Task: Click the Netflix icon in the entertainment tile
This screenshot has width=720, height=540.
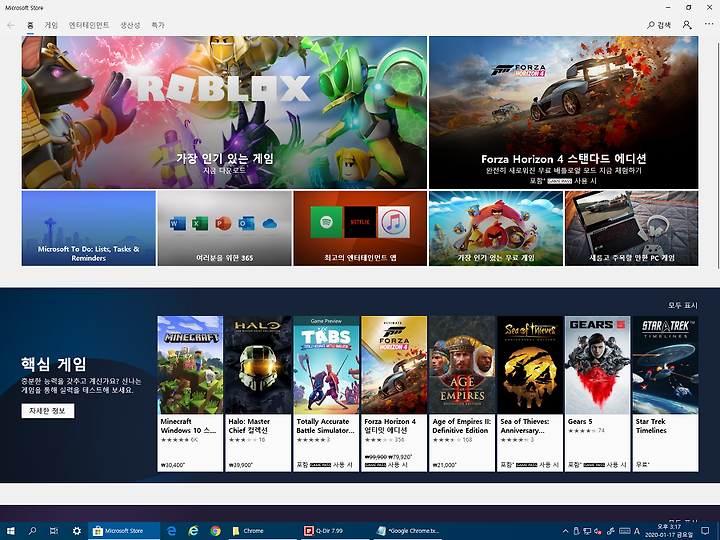Action: tap(360, 222)
